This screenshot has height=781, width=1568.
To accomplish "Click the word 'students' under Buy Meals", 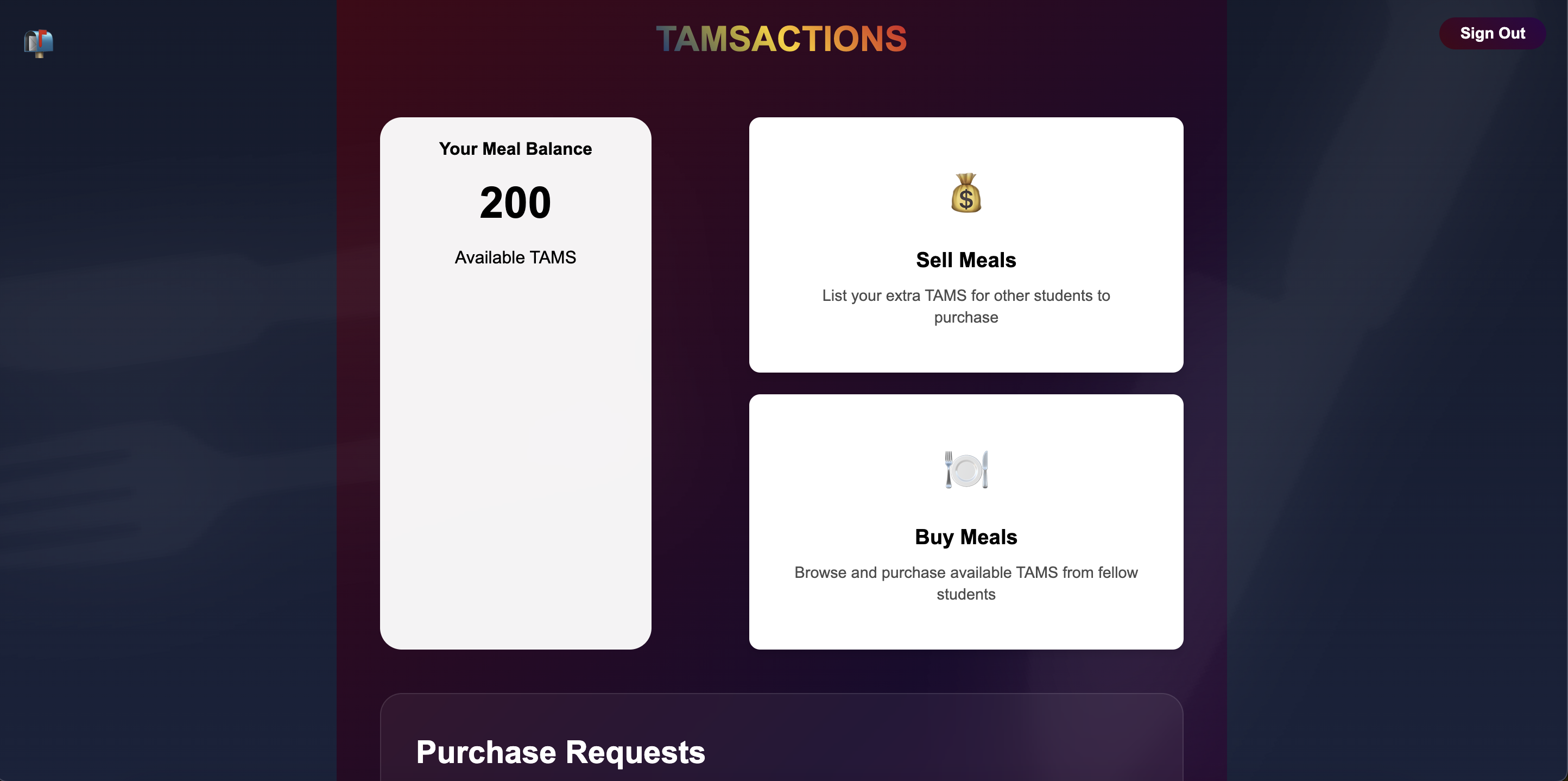I will (966, 594).
